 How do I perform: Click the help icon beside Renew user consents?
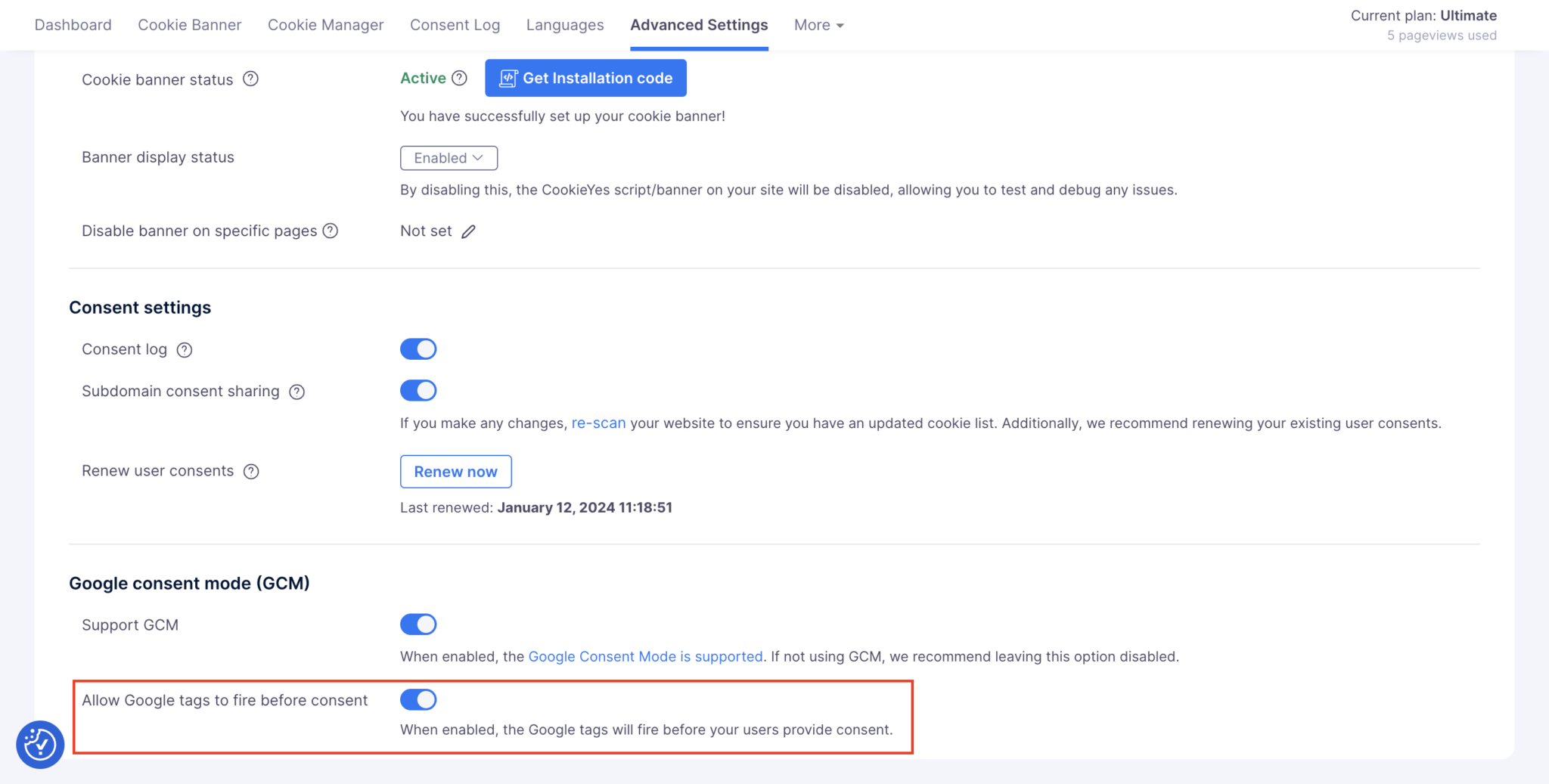point(251,471)
